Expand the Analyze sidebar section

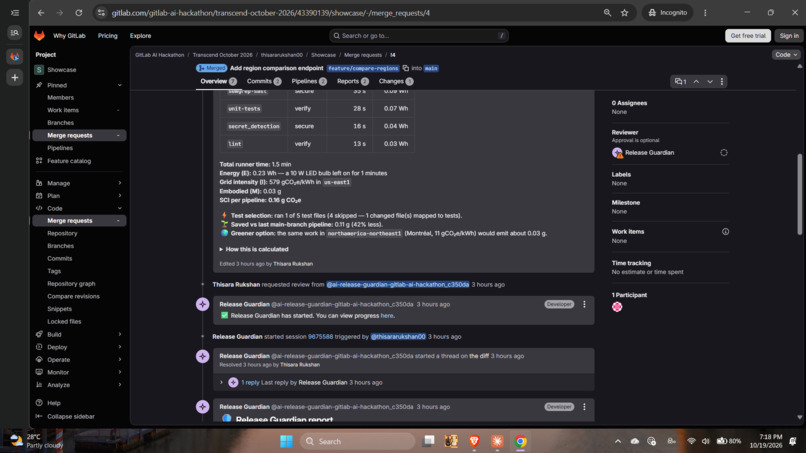[120, 385]
